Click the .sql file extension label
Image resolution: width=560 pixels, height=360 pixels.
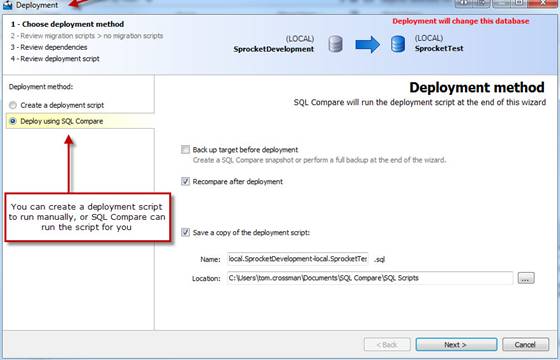tap(379, 260)
